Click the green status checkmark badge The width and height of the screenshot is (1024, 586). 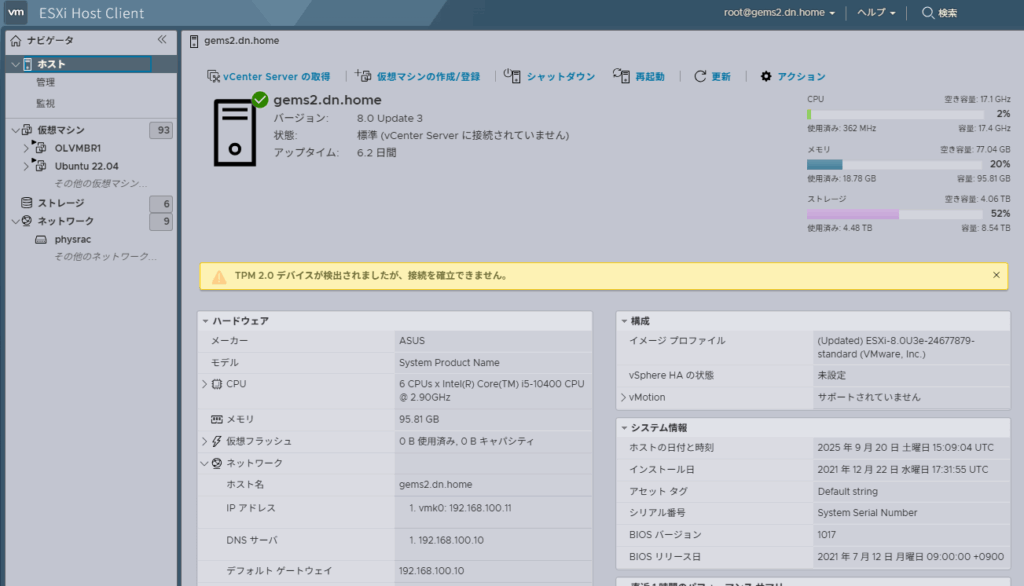click(x=260, y=99)
